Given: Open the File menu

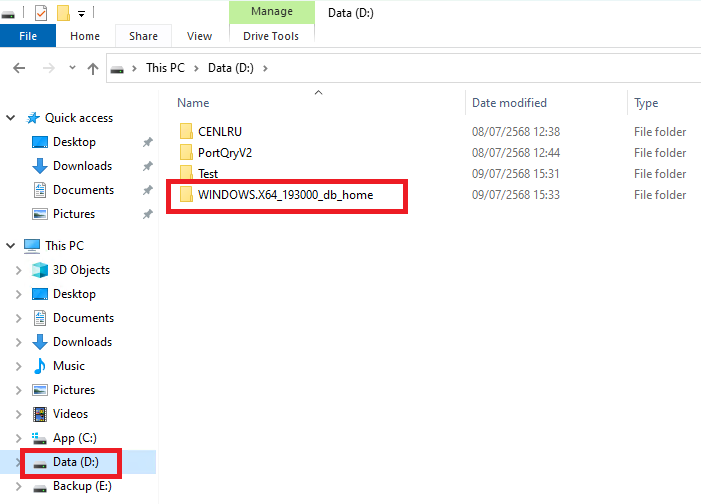Looking at the screenshot, I should [28, 36].
